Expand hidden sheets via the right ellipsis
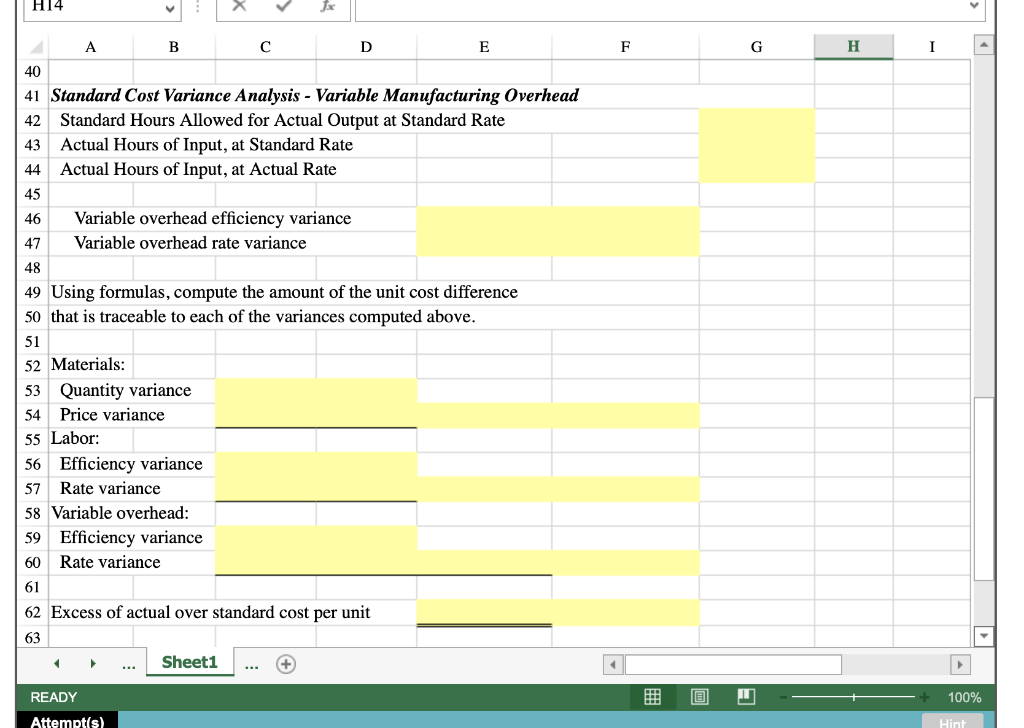This screenshot has width=1024, height=728. [x=250, y=663]
